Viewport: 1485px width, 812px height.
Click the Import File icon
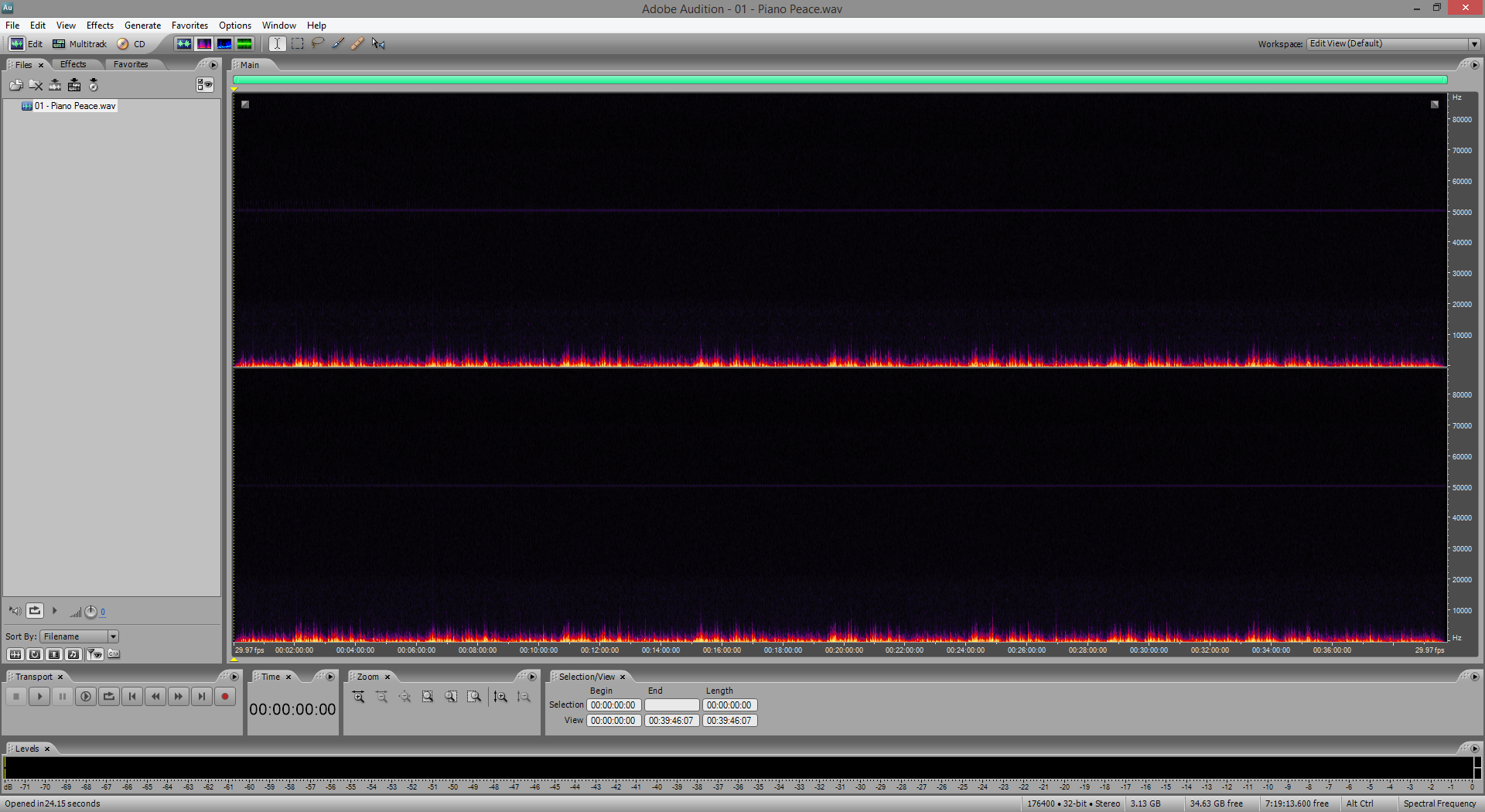pyautogui.click(x=16, y=85)
